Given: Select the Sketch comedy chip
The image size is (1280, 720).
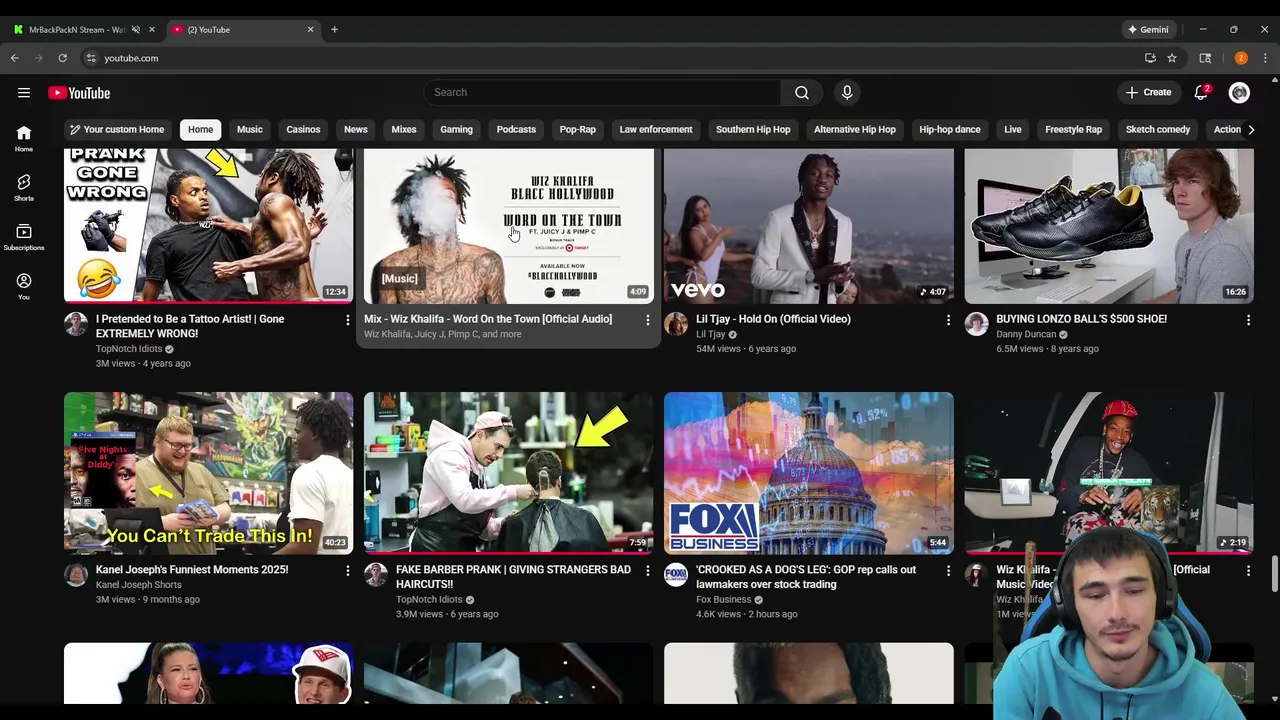Looking at the screenshot, I should (1158, 129).
